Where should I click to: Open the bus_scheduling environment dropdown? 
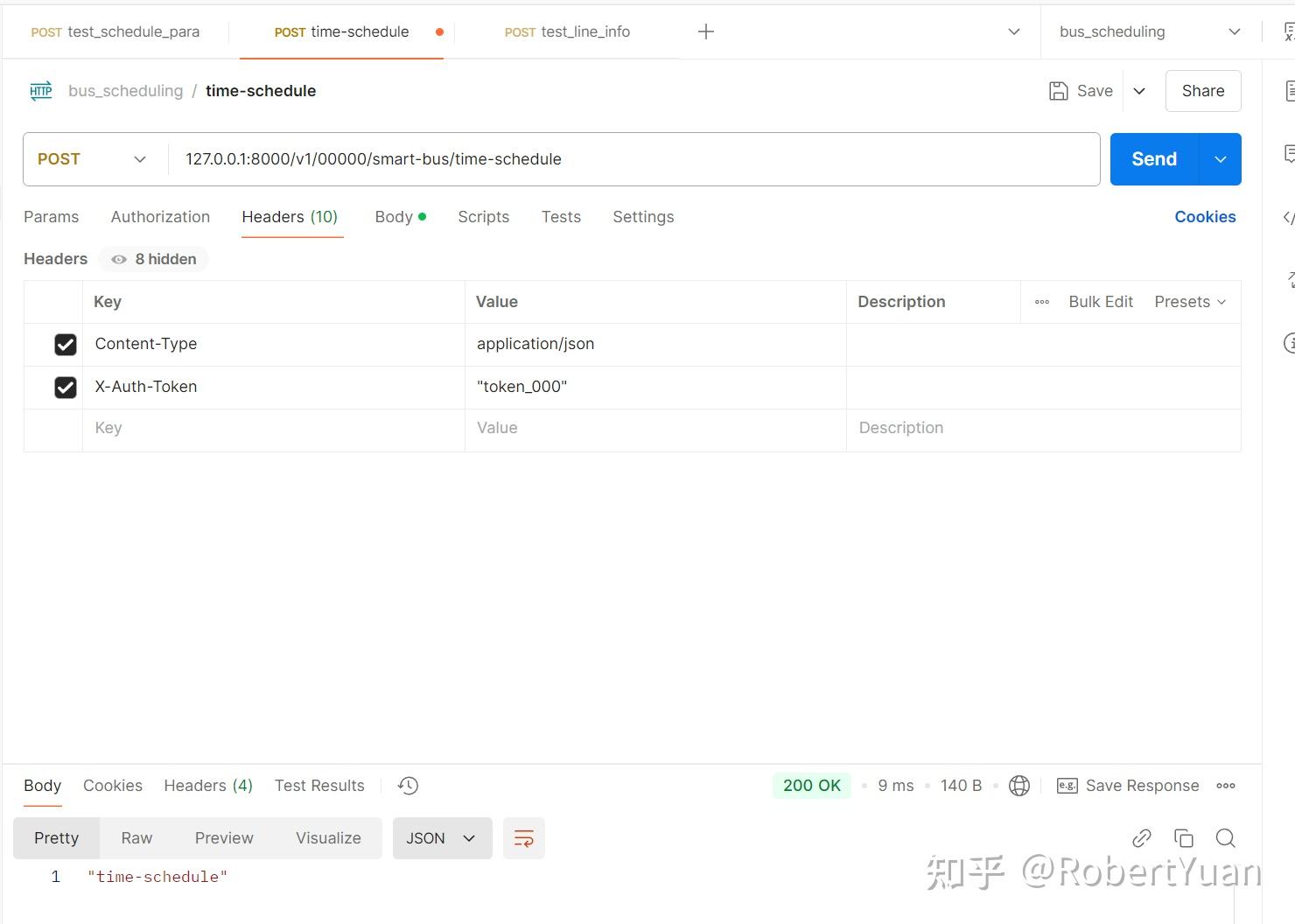coord(1150,31)
